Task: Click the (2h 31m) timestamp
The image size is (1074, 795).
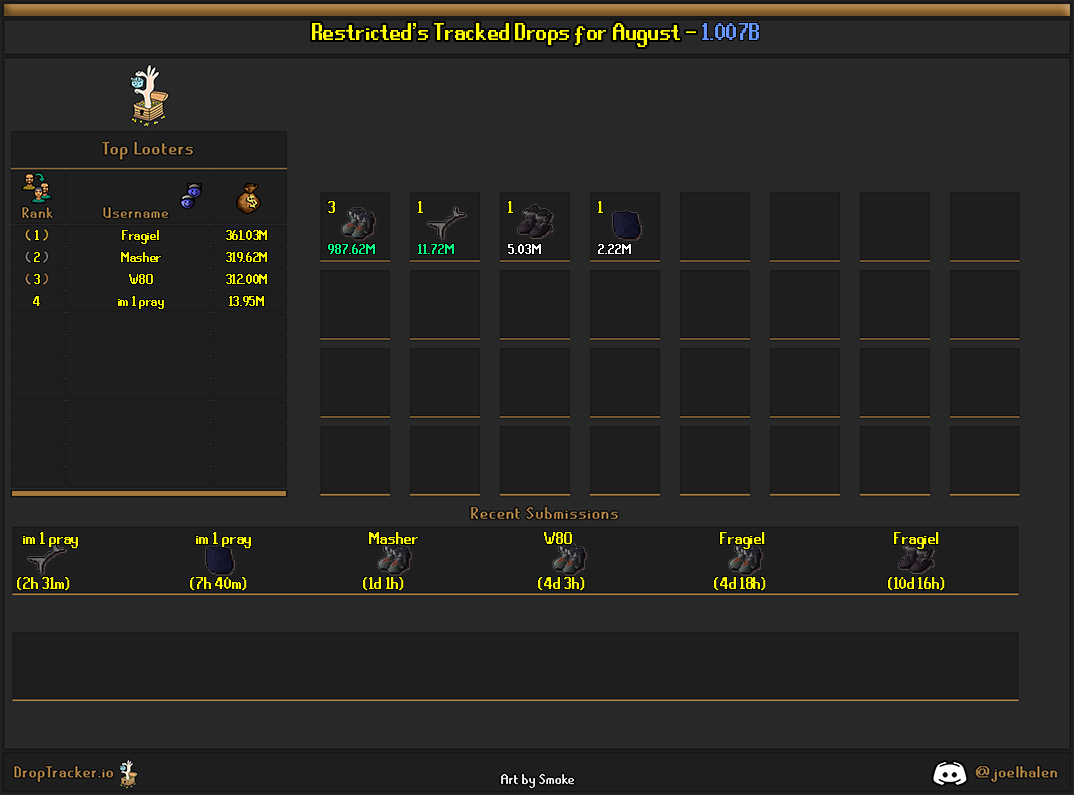Action: pos(43,583)
